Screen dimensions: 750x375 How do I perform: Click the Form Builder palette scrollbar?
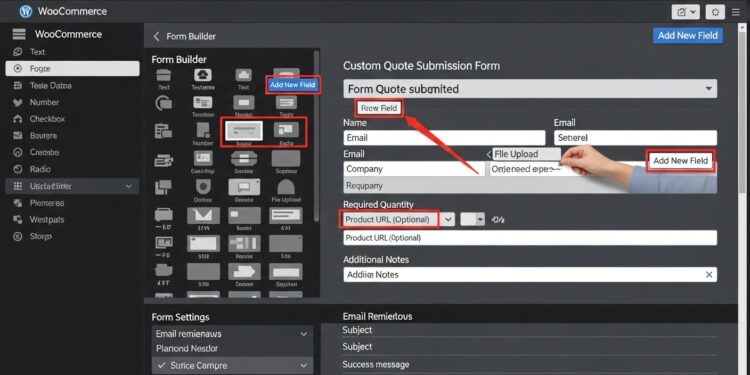tap(316, 135)
